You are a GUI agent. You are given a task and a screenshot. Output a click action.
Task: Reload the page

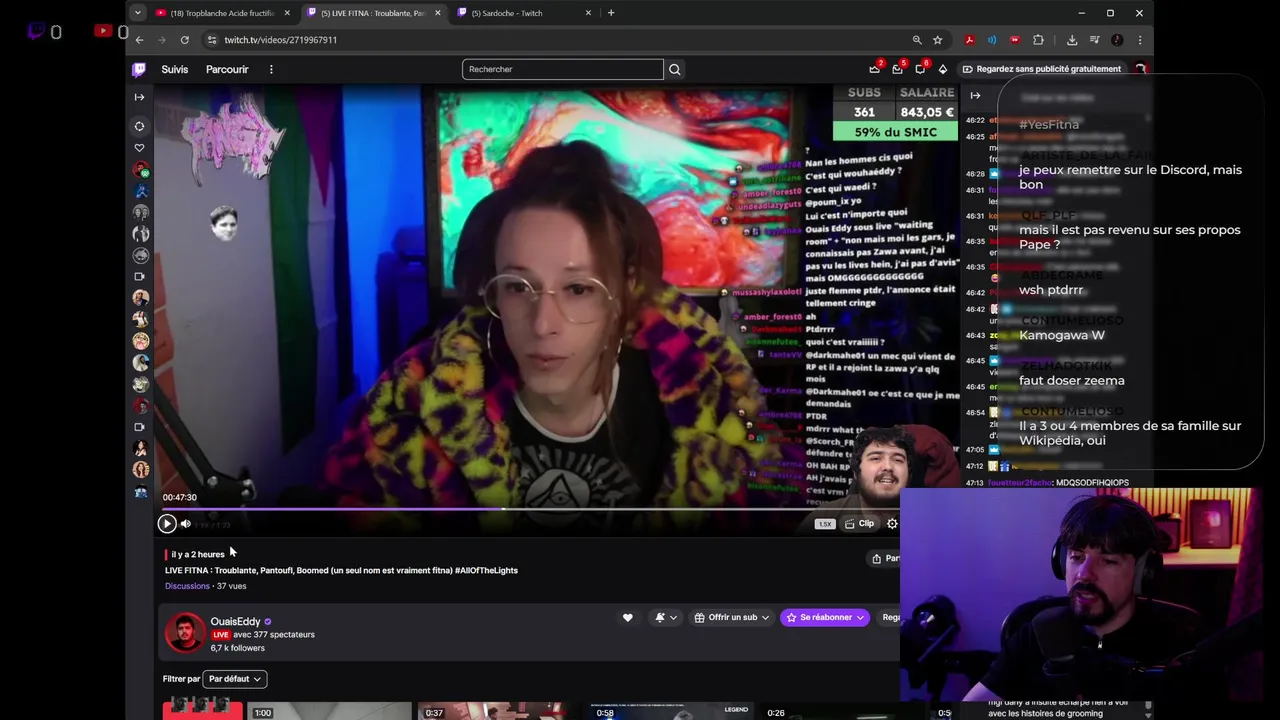pyautogui.click(x=185, y=40)
